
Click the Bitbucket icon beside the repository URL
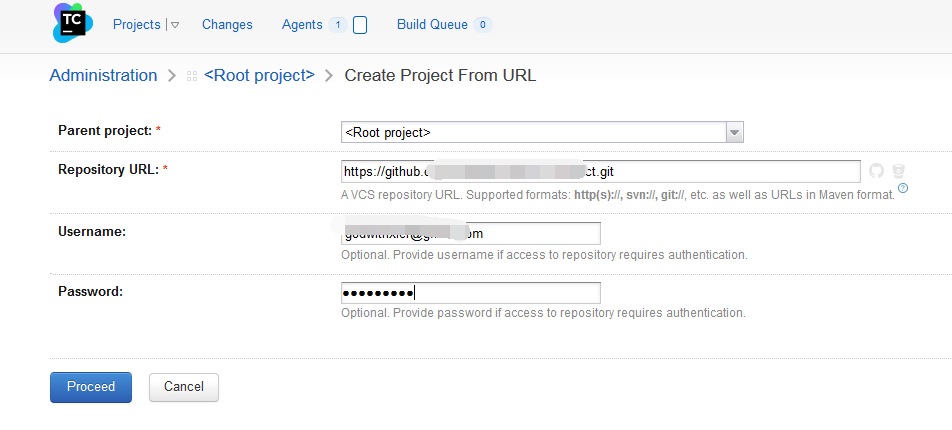pyautogui.click(x=899, y=171)
